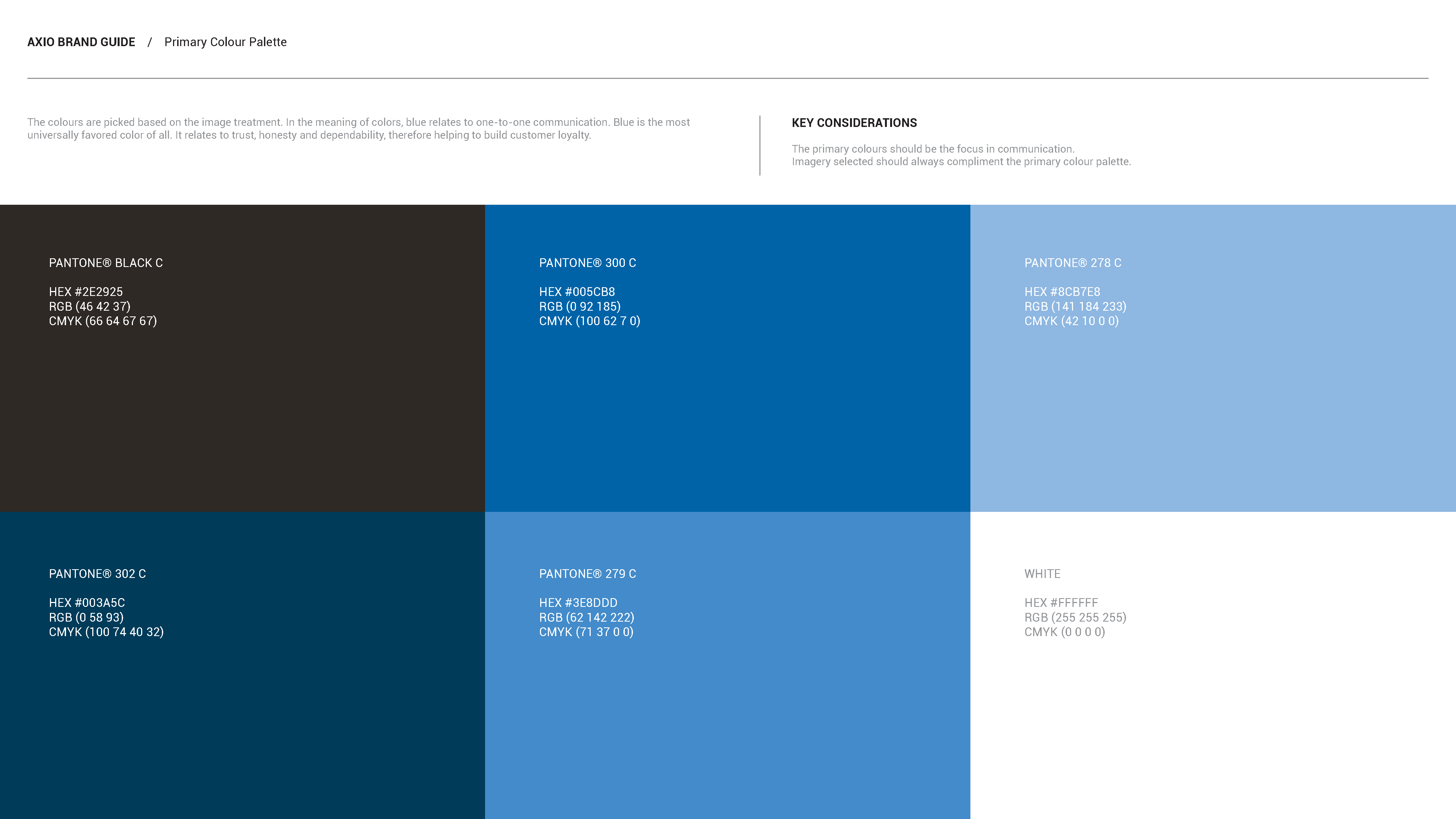Select 'CMYK (42 10 0 0)'
The height and width of the screenshot is (819, 1456).
click(x=1072, y=321)
